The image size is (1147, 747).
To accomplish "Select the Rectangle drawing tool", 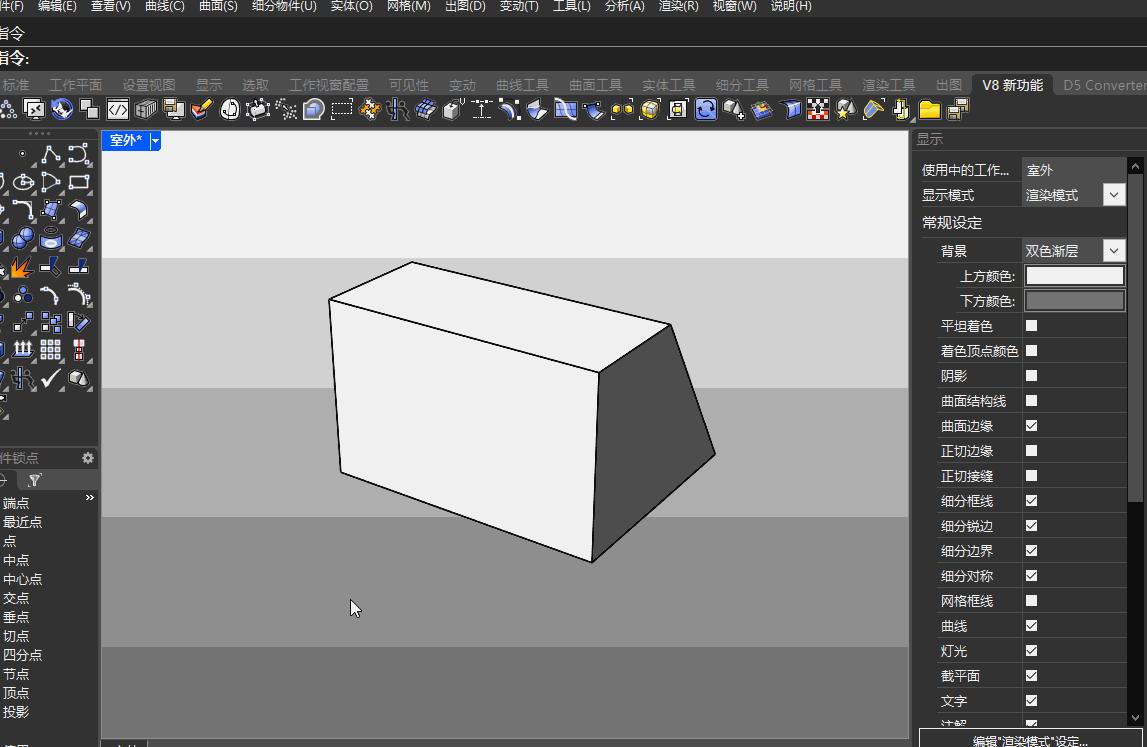I will click(78, 183).
